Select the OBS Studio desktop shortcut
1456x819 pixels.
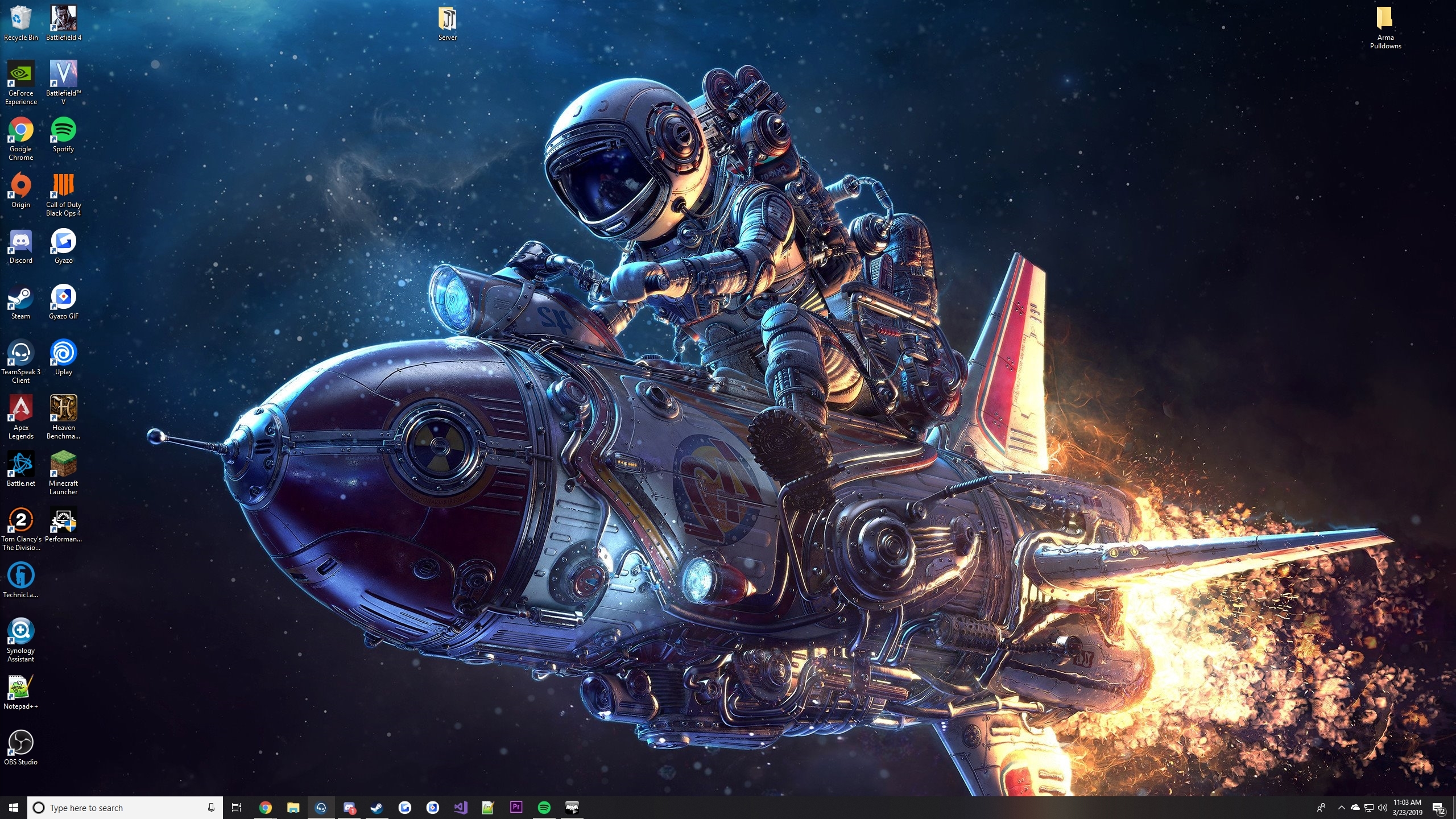click(x=20, y=748)
